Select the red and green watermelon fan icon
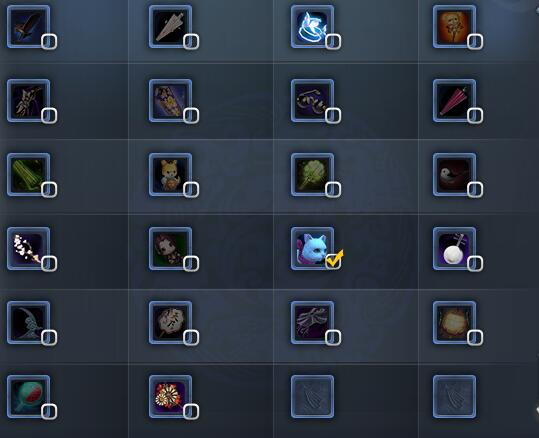 point(29,397)
